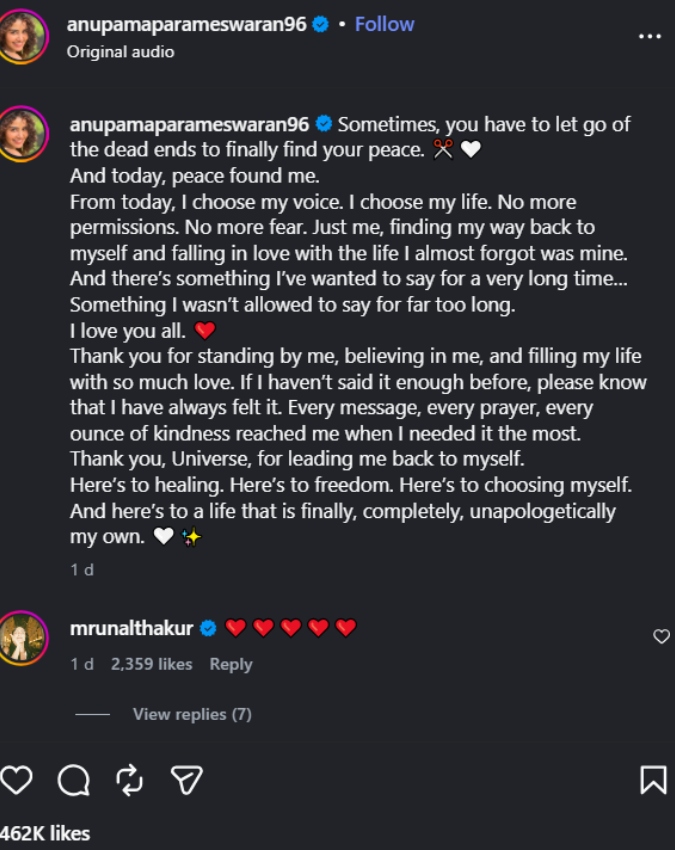675x850 pixels.
Task: Expand View replies (7)
Action: (x=192, y=714)
